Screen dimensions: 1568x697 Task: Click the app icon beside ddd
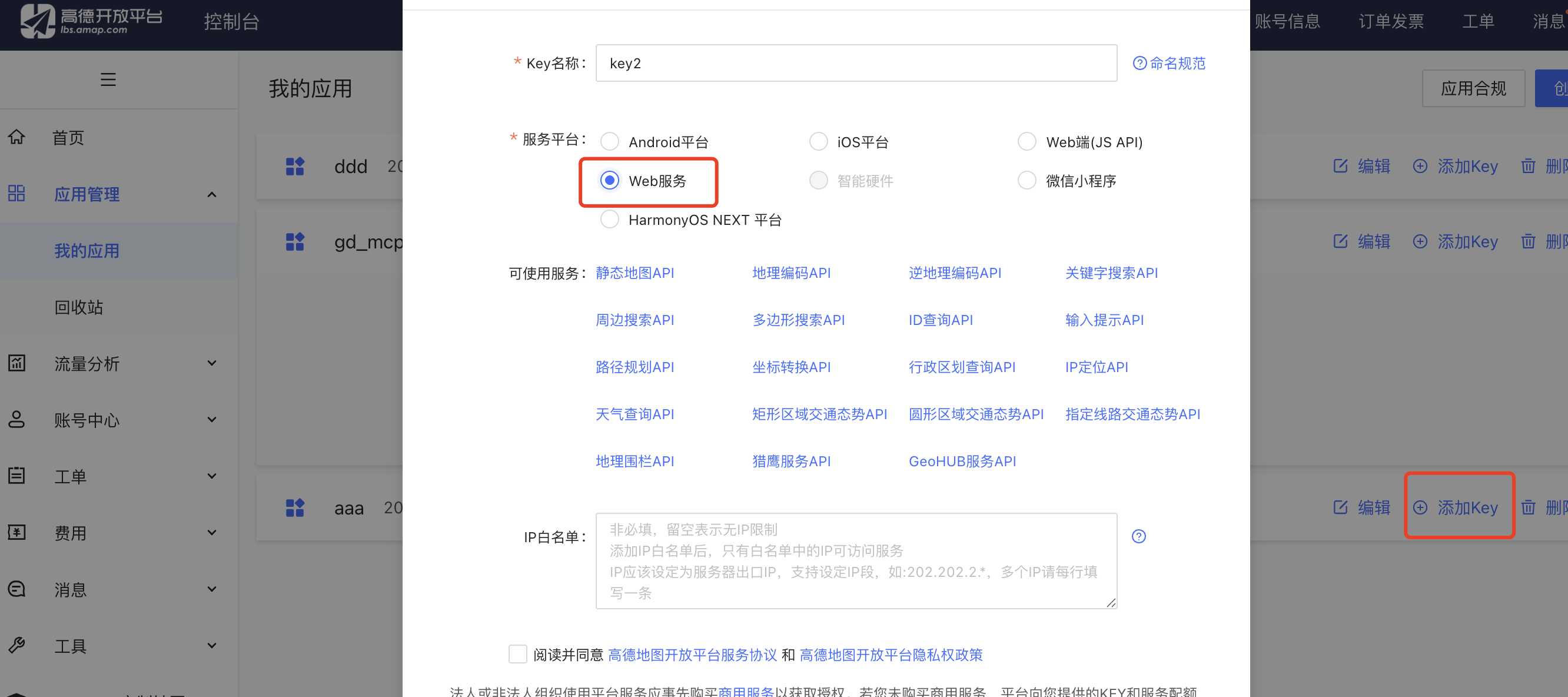[295, 166]
